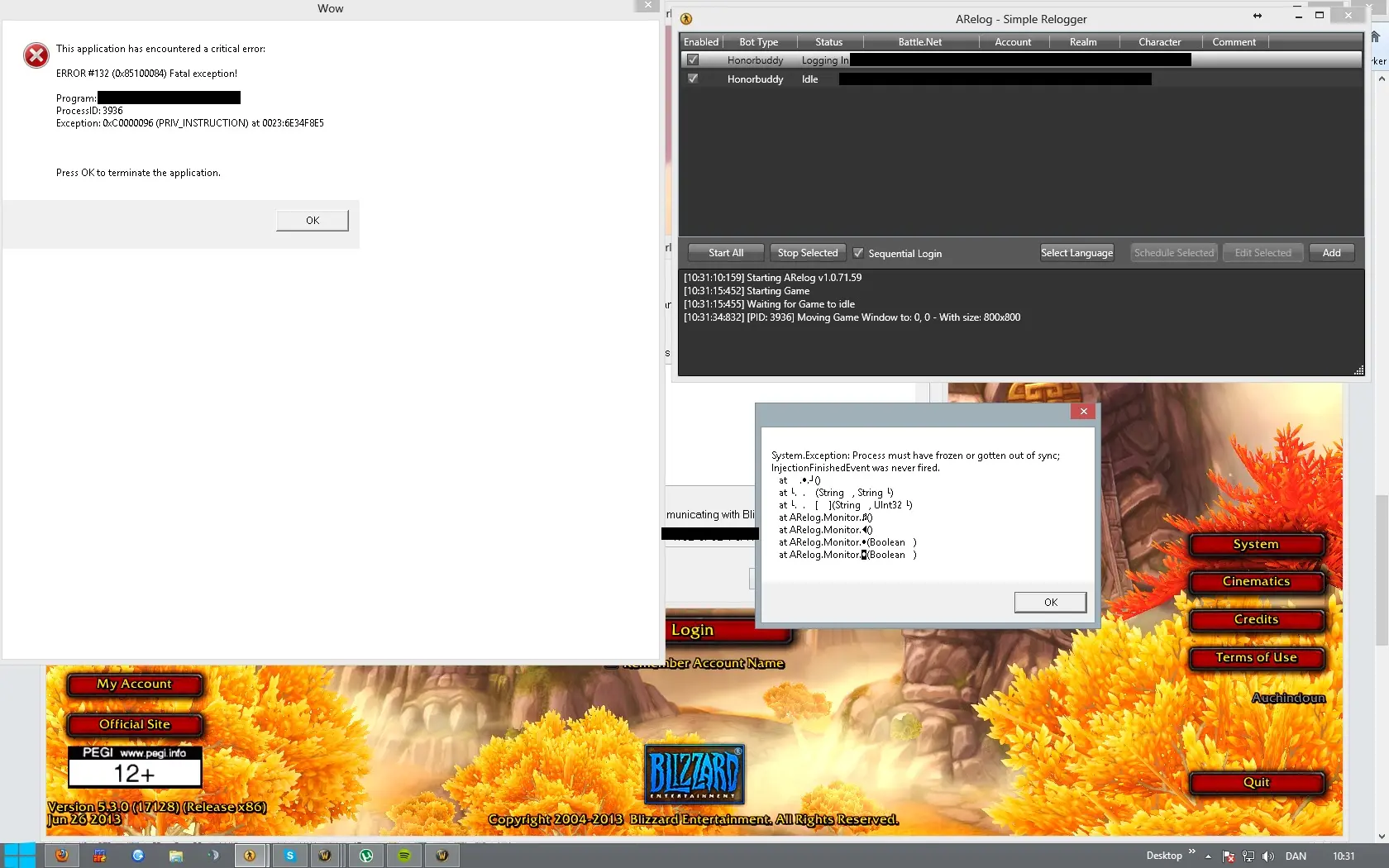The height and width of the screenshot is (868, 1389).
Task: Sort by the Status column header
Action: (829, 42)
